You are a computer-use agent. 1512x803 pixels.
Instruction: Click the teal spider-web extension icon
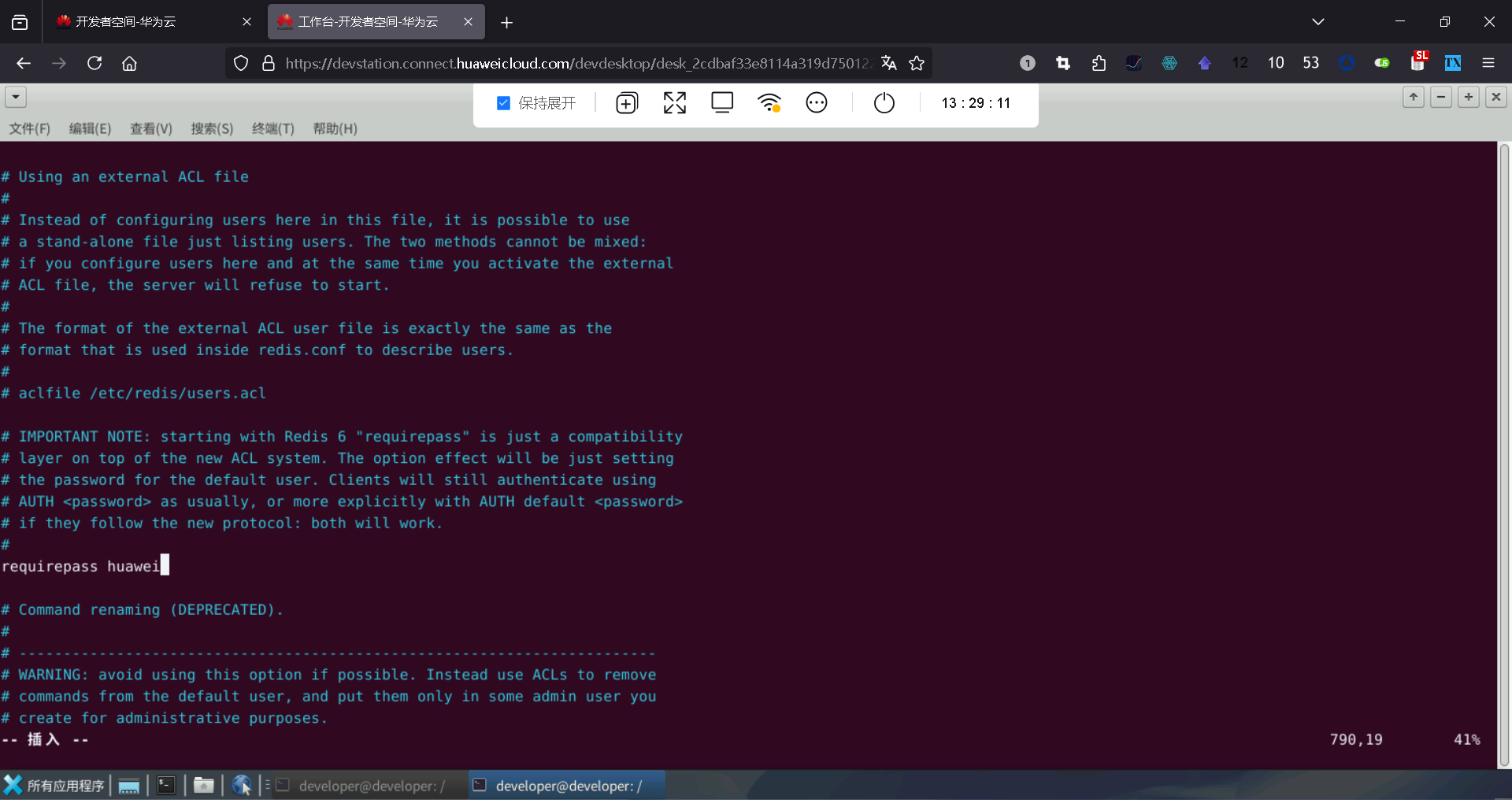pyautogui.click(x=1169, y=63)
